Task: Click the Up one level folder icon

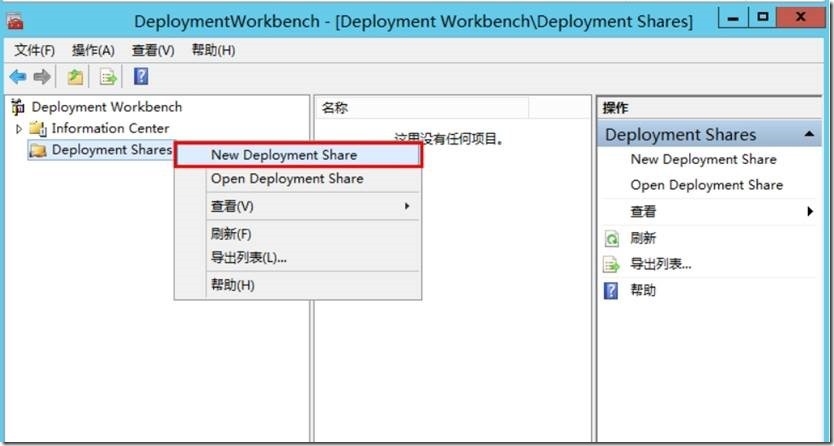Action: (75, 78)
